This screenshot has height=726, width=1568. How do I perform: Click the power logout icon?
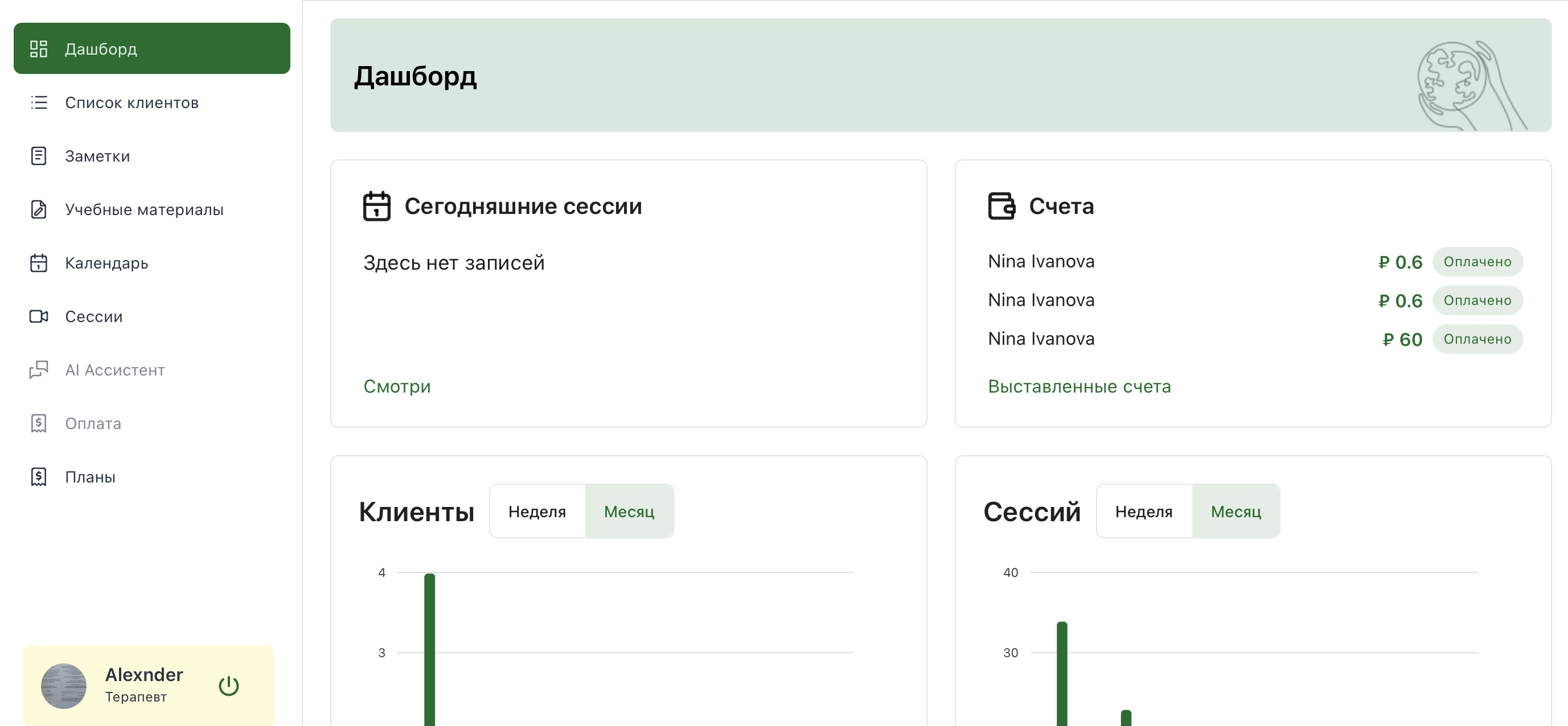[229, 686]
